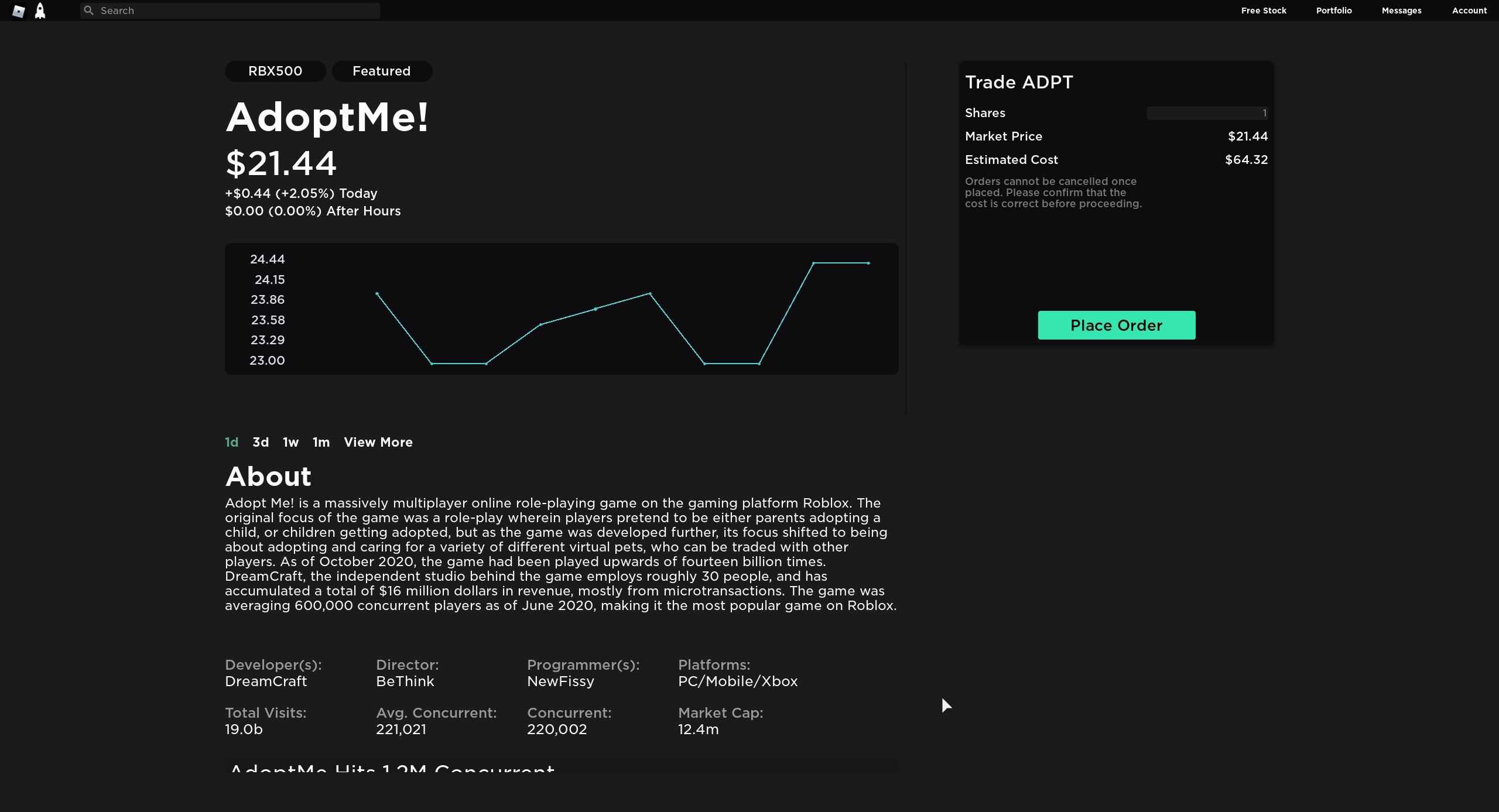Image resolution: width=1499 pixels, height=812 pixels.
Task: Click the Avg. Concurrent value 221,021
Action: click(x=401, y=729)
